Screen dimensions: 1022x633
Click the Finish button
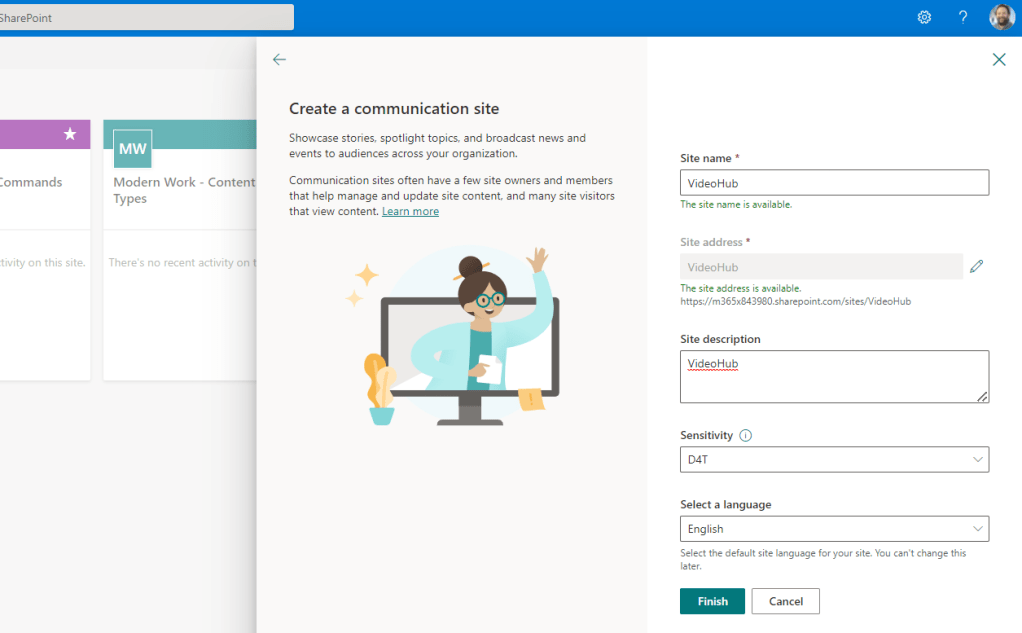(712, 601)
